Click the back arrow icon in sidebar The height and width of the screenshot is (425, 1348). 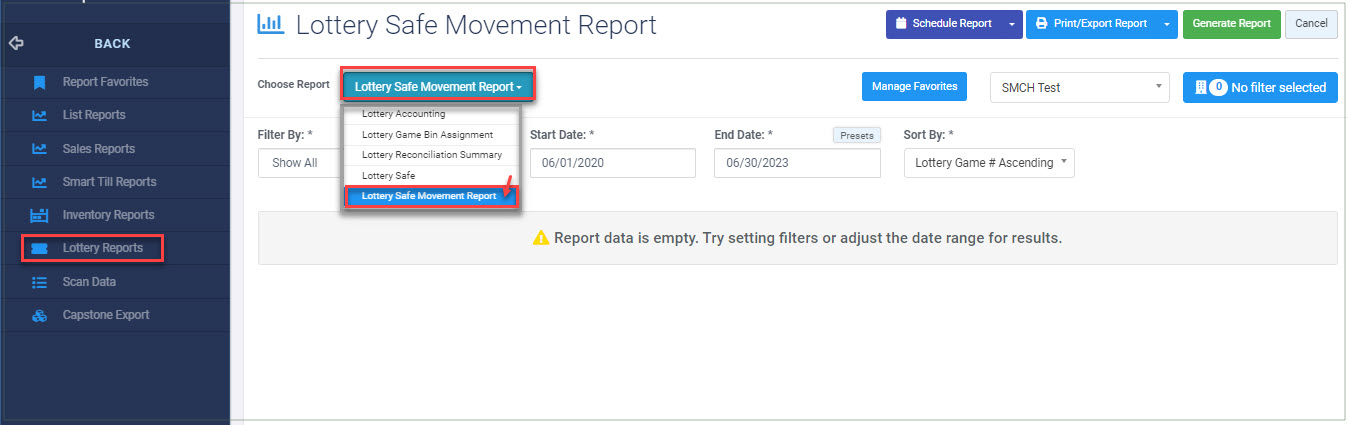click(15, 44)
